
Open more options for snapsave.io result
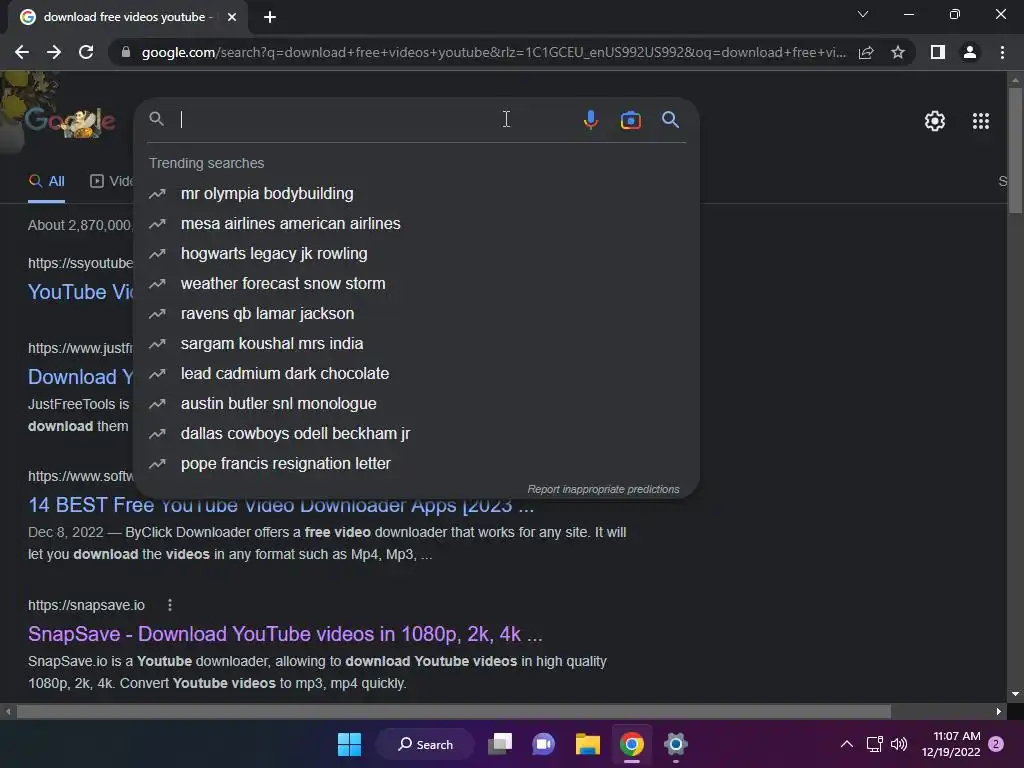click(170, 605)
